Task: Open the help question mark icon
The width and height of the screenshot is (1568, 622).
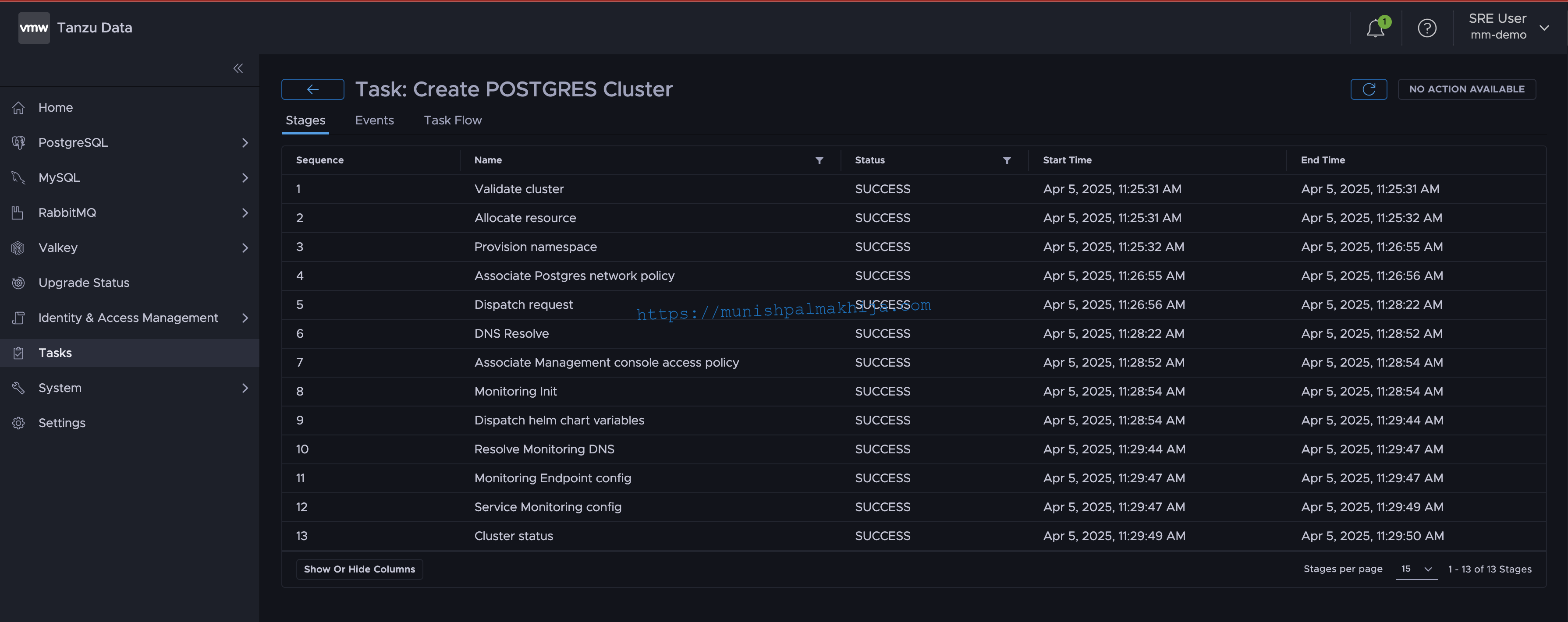Action: pos(1427,28)
